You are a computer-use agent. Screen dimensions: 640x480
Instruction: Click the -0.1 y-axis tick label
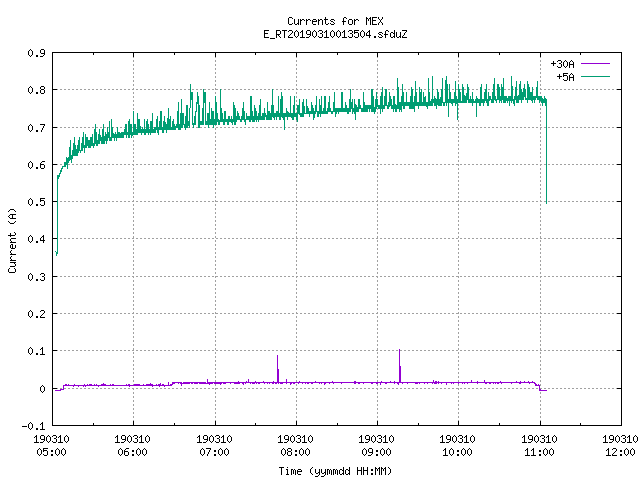click(x=33, y=426)
